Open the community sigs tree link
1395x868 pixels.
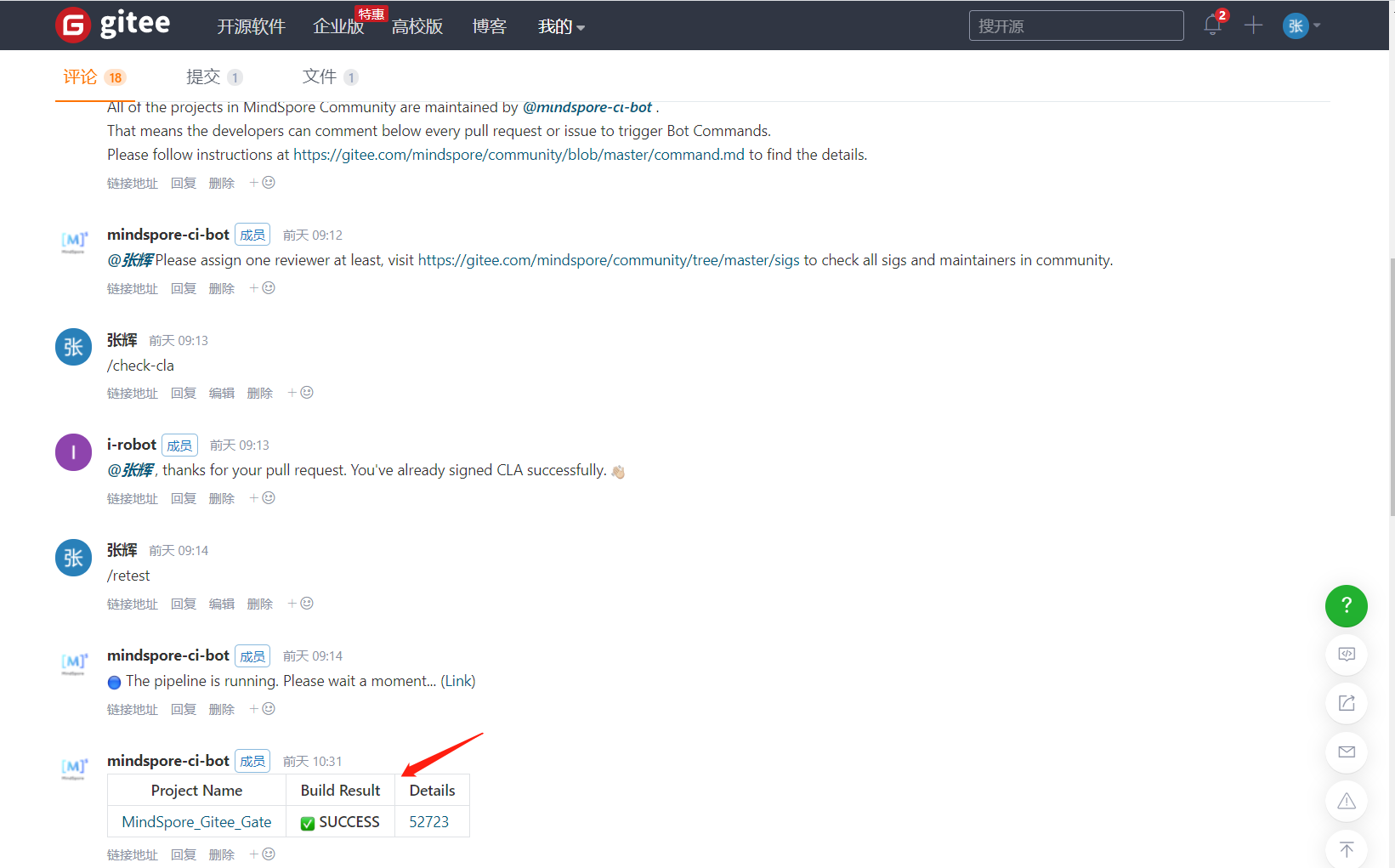[609, 260]
